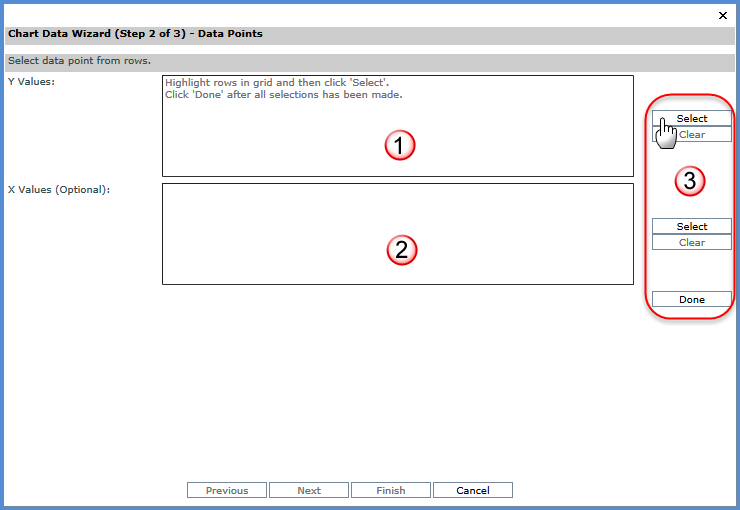
Task: Cancel the Chart Data Wizard
Action: click(x=473, y=490)
